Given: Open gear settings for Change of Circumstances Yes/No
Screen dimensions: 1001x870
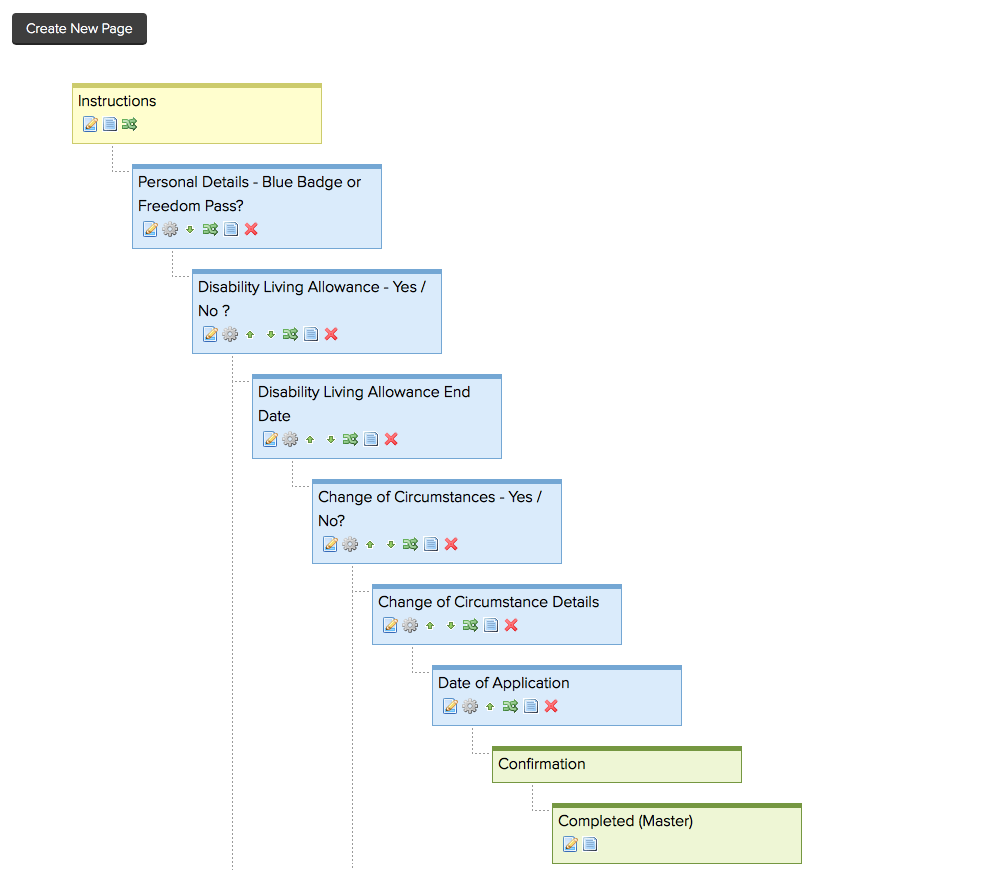Looking at the screenshot, I should (x=350, y=544).
